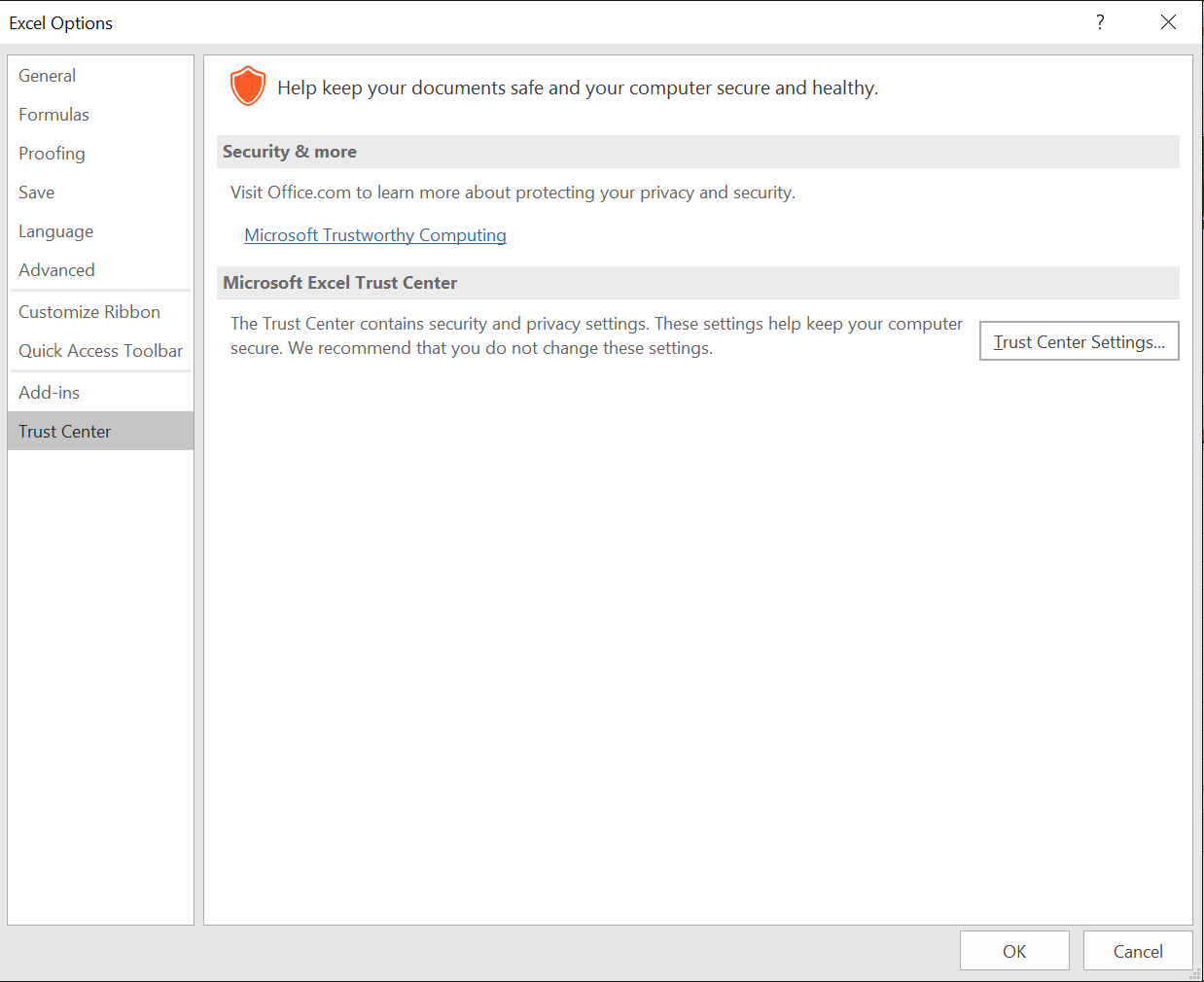Click the Trust Center description paragraph
The width and height of the screenshot is (1204, 982).
point(596,335)
